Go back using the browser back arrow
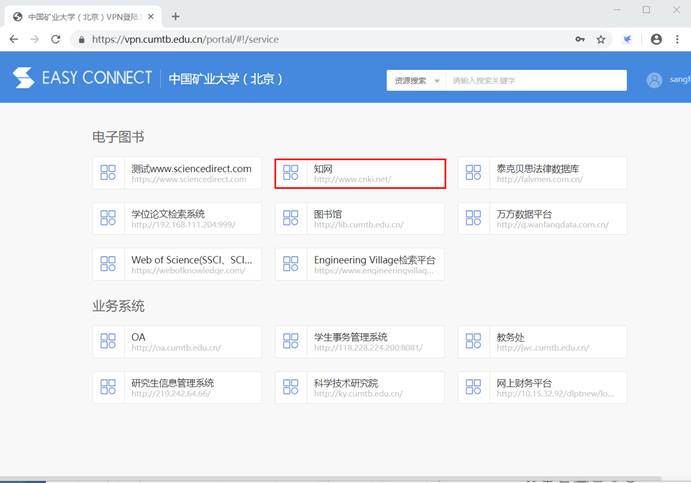 coord(14,39)
